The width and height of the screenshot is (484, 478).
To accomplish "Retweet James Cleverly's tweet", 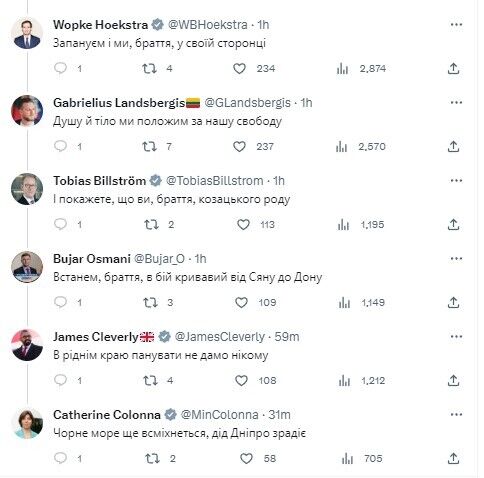I will (x=150, y=381).
